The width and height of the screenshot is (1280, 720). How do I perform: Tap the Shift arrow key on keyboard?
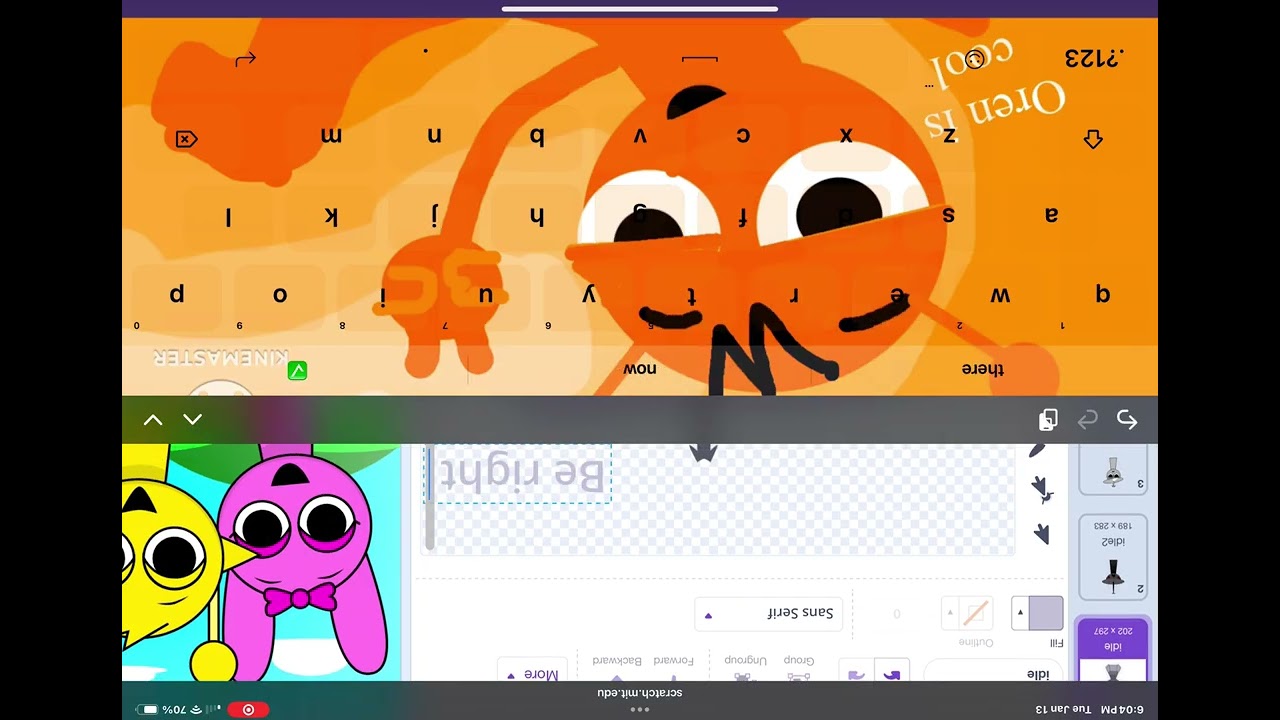pos(1093,139)
